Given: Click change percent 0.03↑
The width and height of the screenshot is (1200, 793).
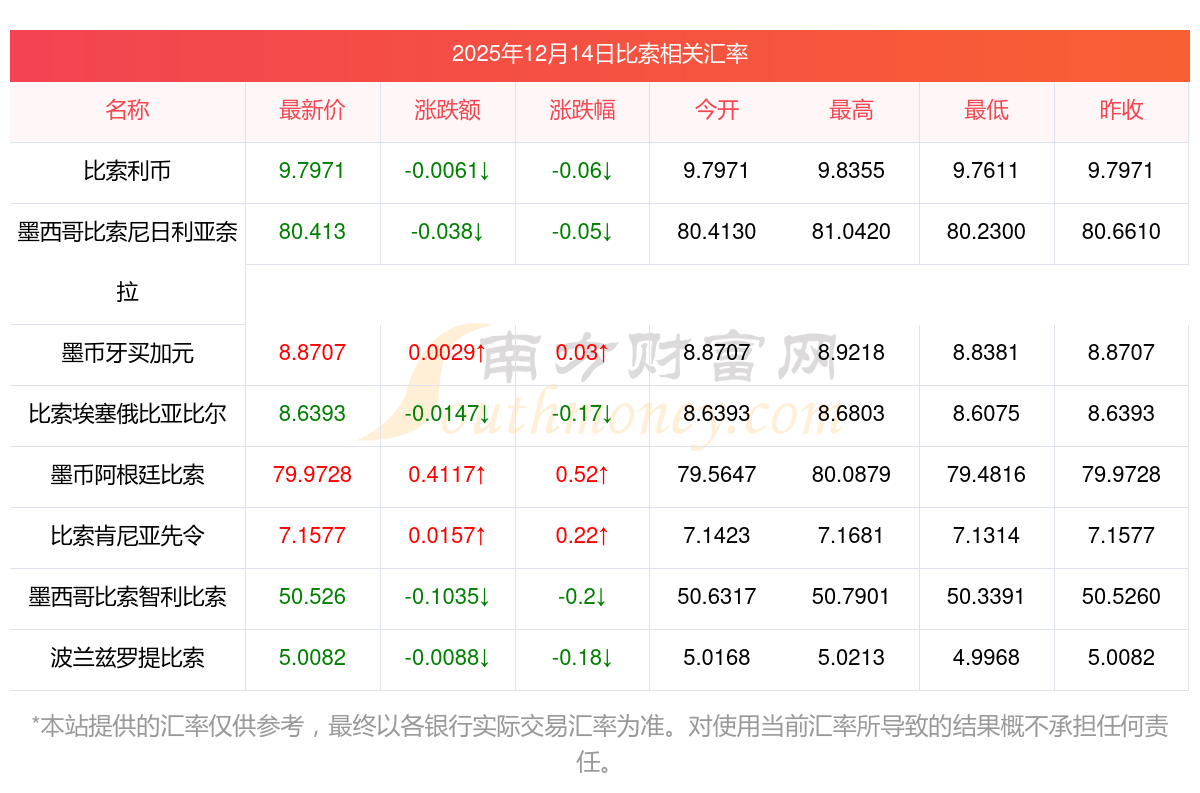Looking at the screenshot, I should tap(582, 353).
